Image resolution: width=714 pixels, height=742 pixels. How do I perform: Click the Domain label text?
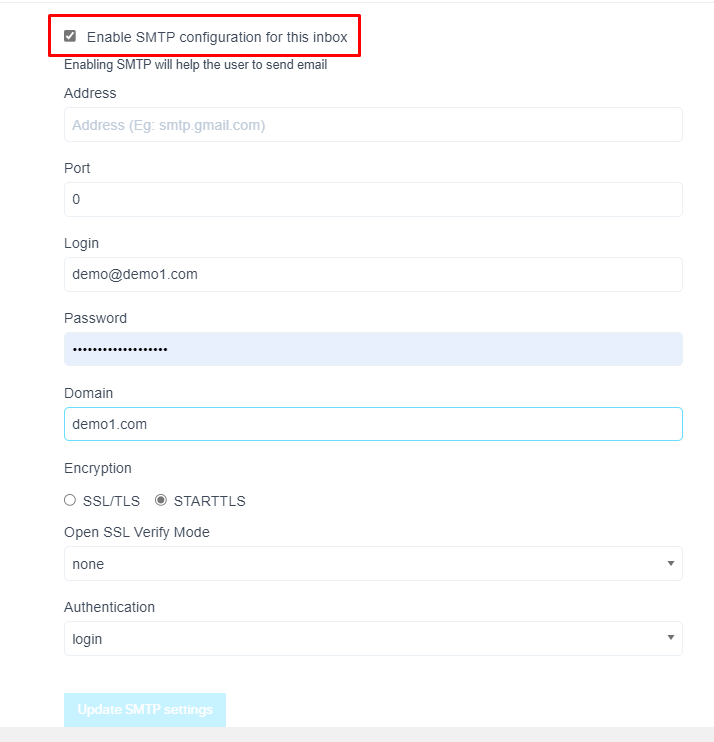[88, 393]
